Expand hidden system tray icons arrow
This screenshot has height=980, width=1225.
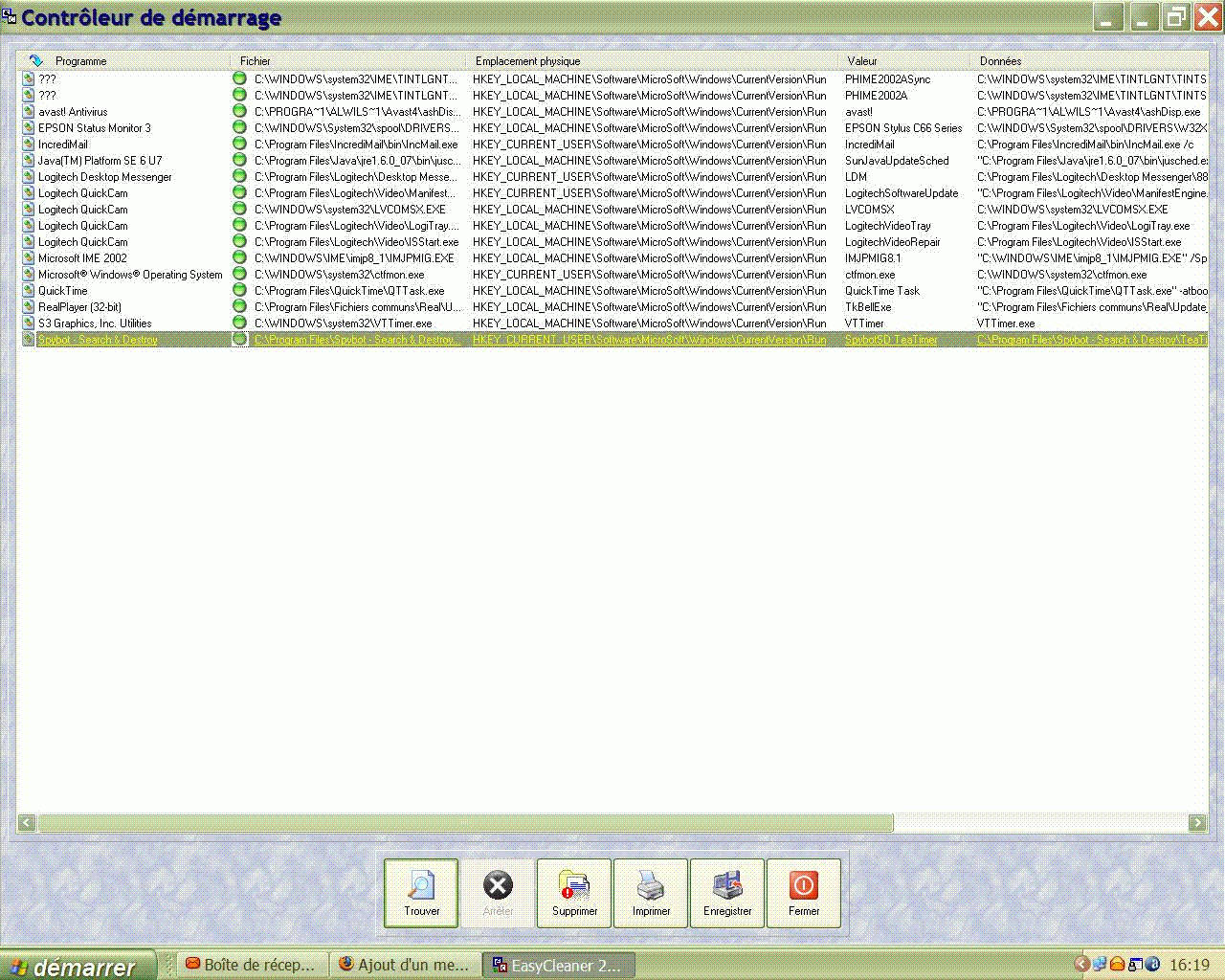coord(1081,965)
